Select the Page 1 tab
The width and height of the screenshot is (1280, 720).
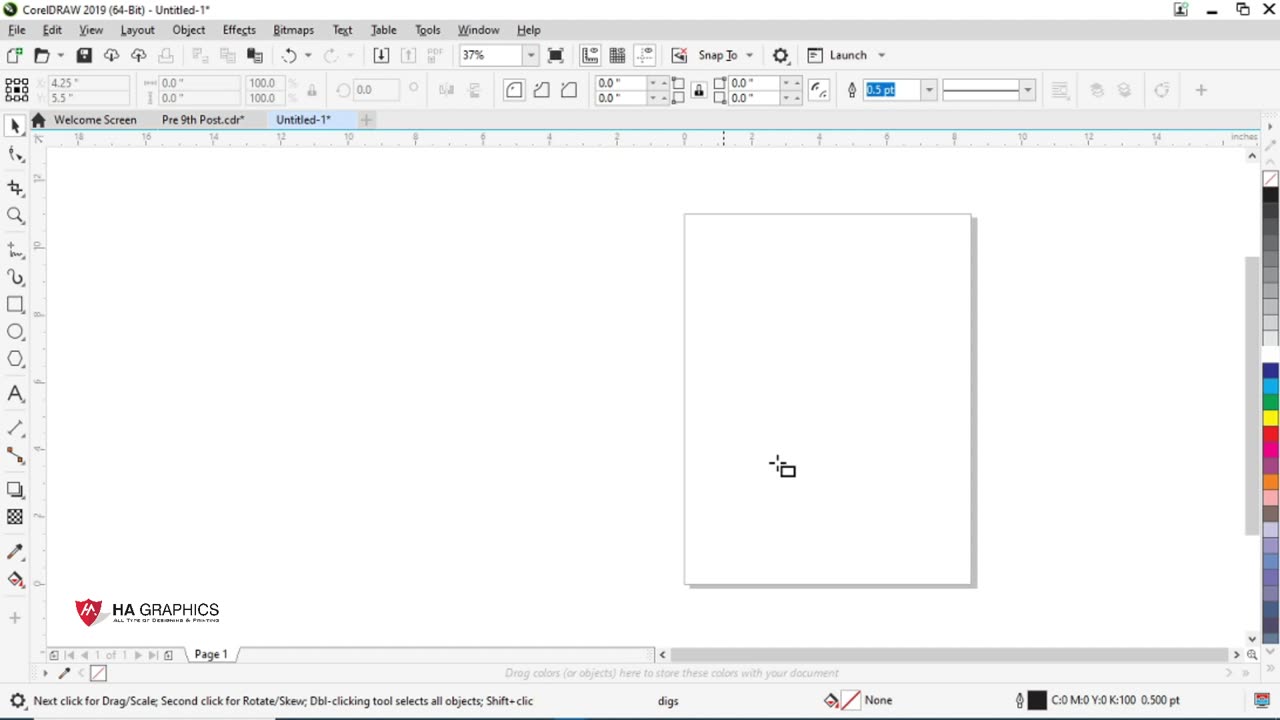(x=211, y=654)
